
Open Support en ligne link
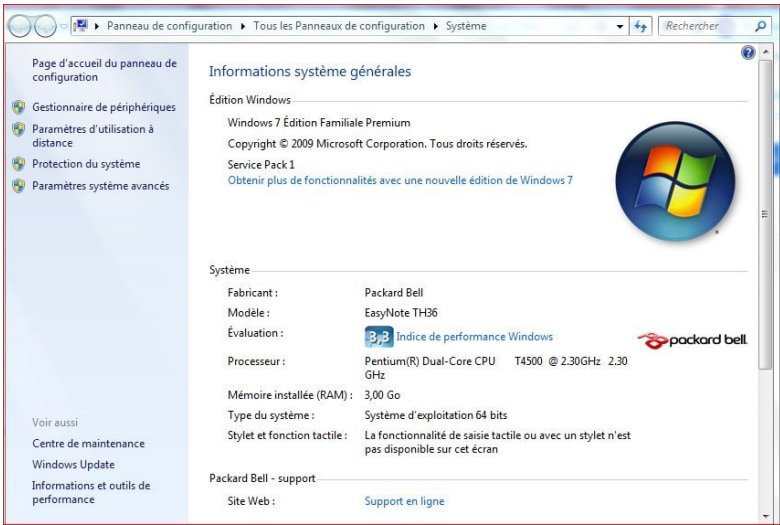404,501
